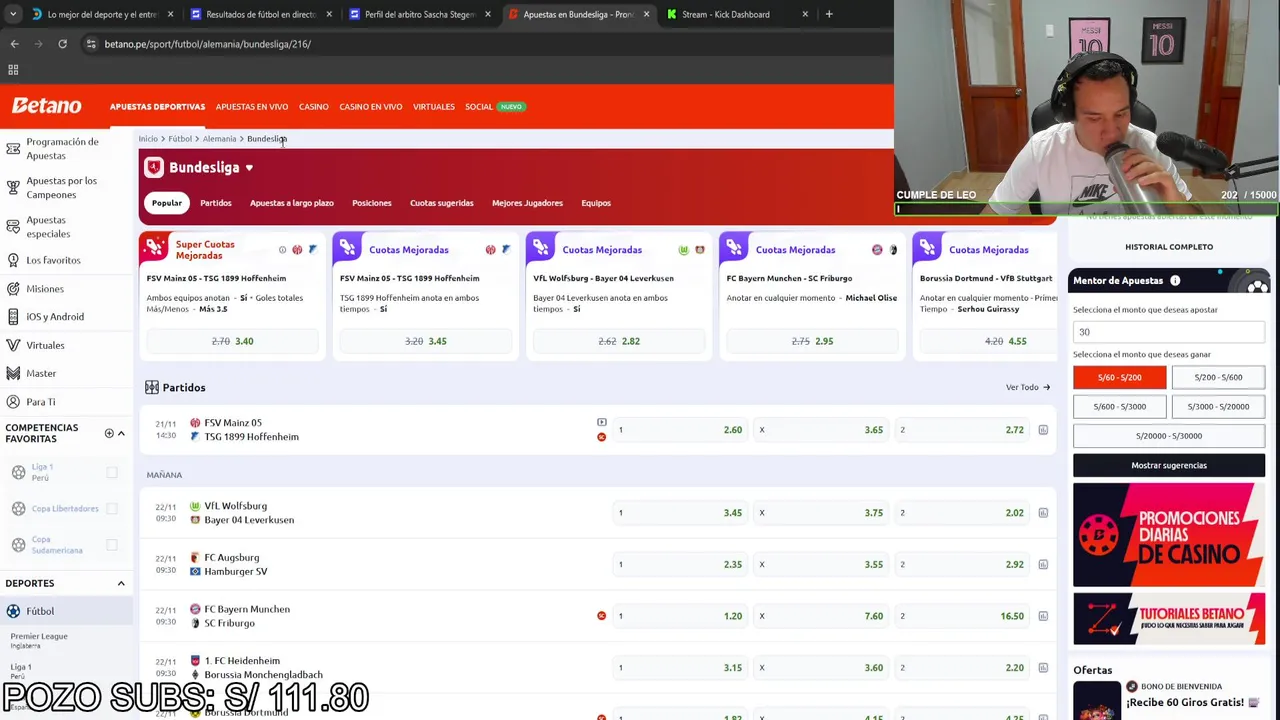Edit the bet amount field showing 30
1280x720 pixels.
(1169, 332)
